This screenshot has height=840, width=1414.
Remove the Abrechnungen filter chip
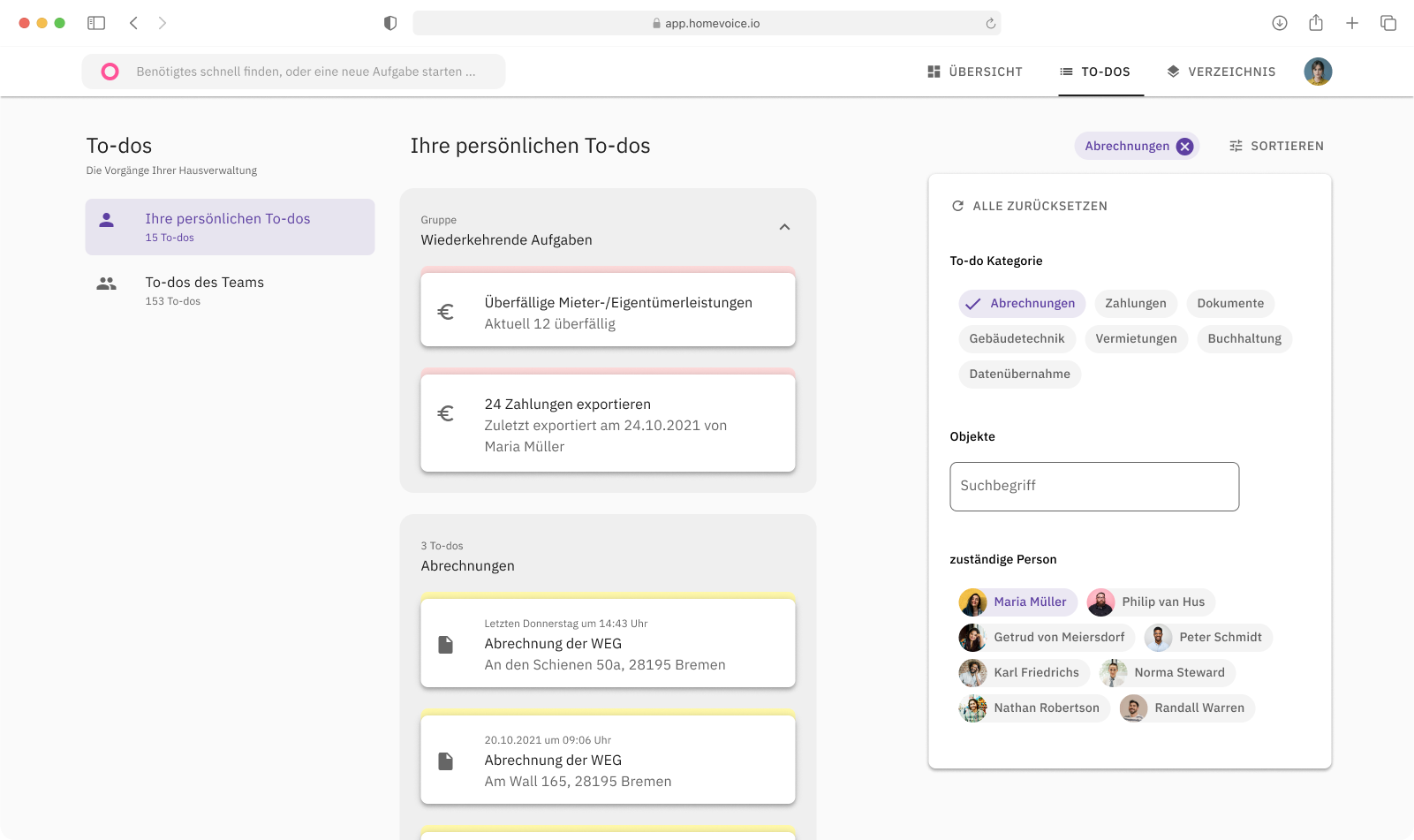(x=1184, y=146)
